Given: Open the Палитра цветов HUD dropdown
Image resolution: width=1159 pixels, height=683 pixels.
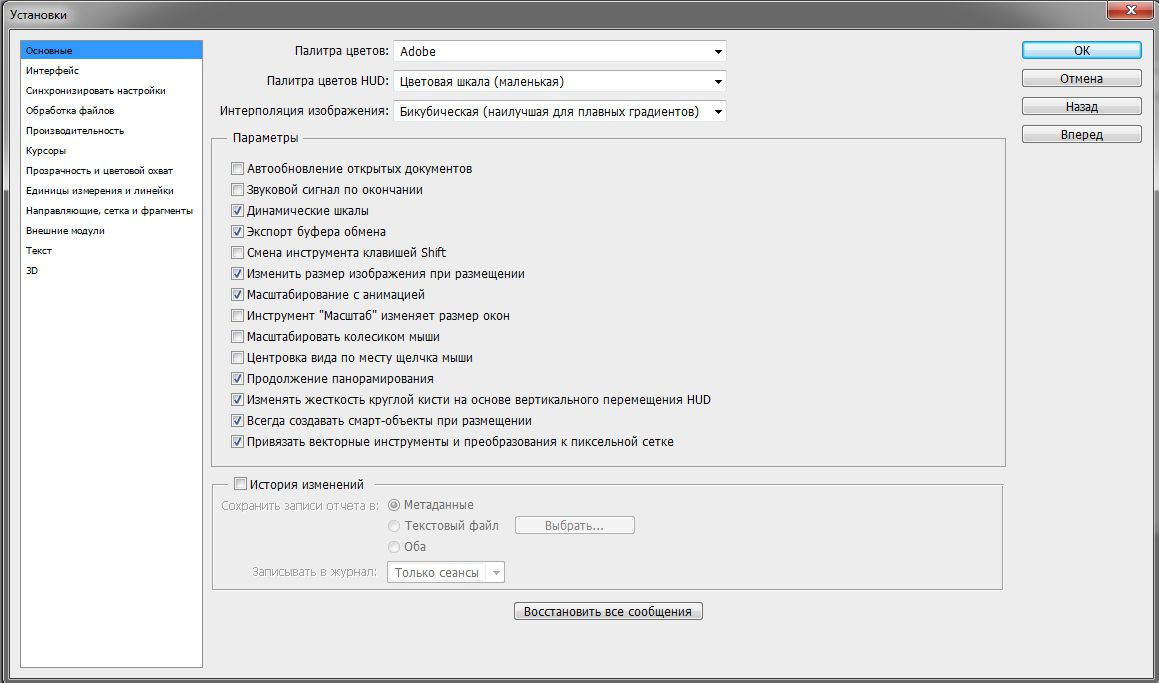Looking at the screenshot, I should tap(560, 82).
